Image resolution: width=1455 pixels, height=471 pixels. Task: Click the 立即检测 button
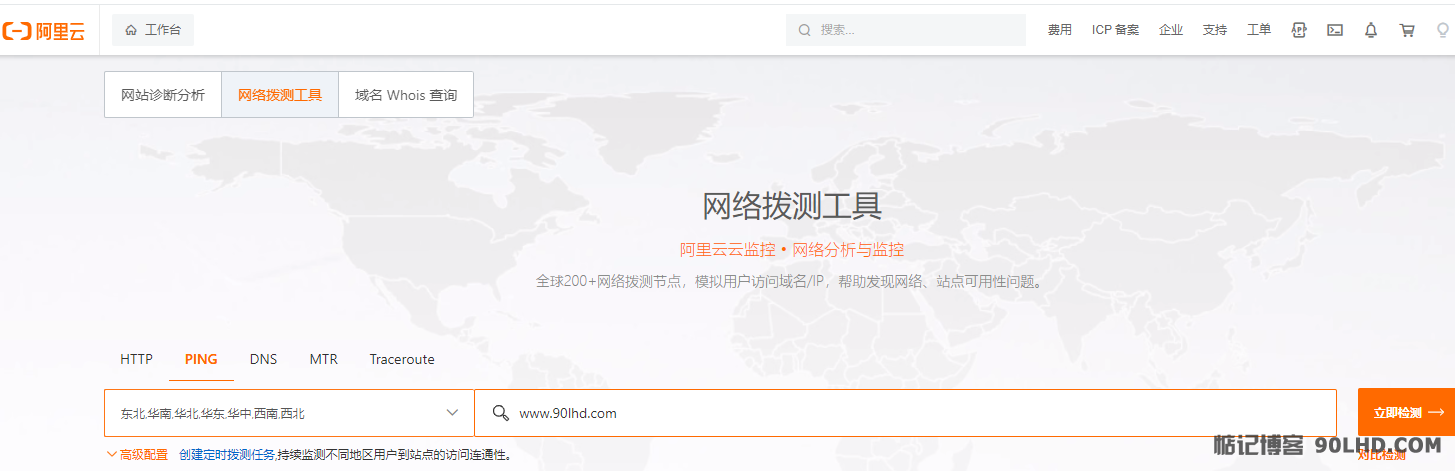coord(1408,412)
